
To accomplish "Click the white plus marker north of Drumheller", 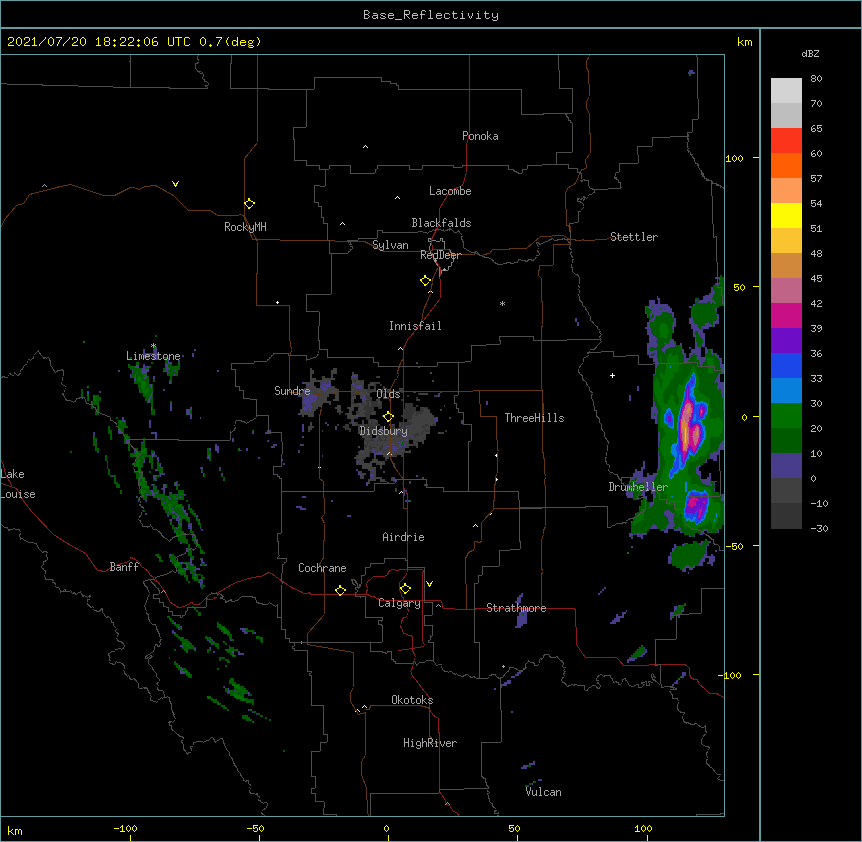I will pos(612,375).
